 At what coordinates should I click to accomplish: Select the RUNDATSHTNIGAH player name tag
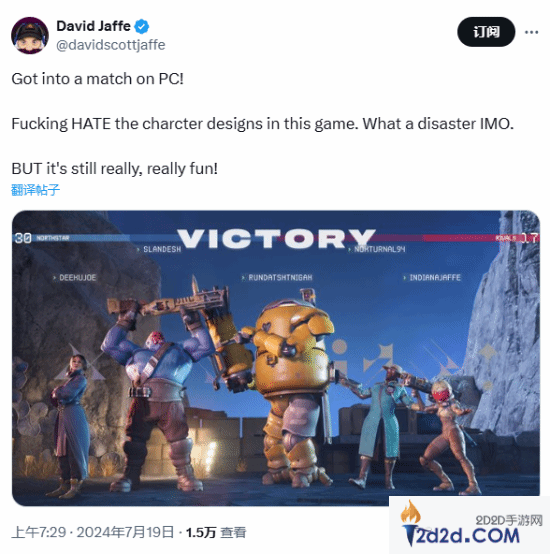click(277, 278)
